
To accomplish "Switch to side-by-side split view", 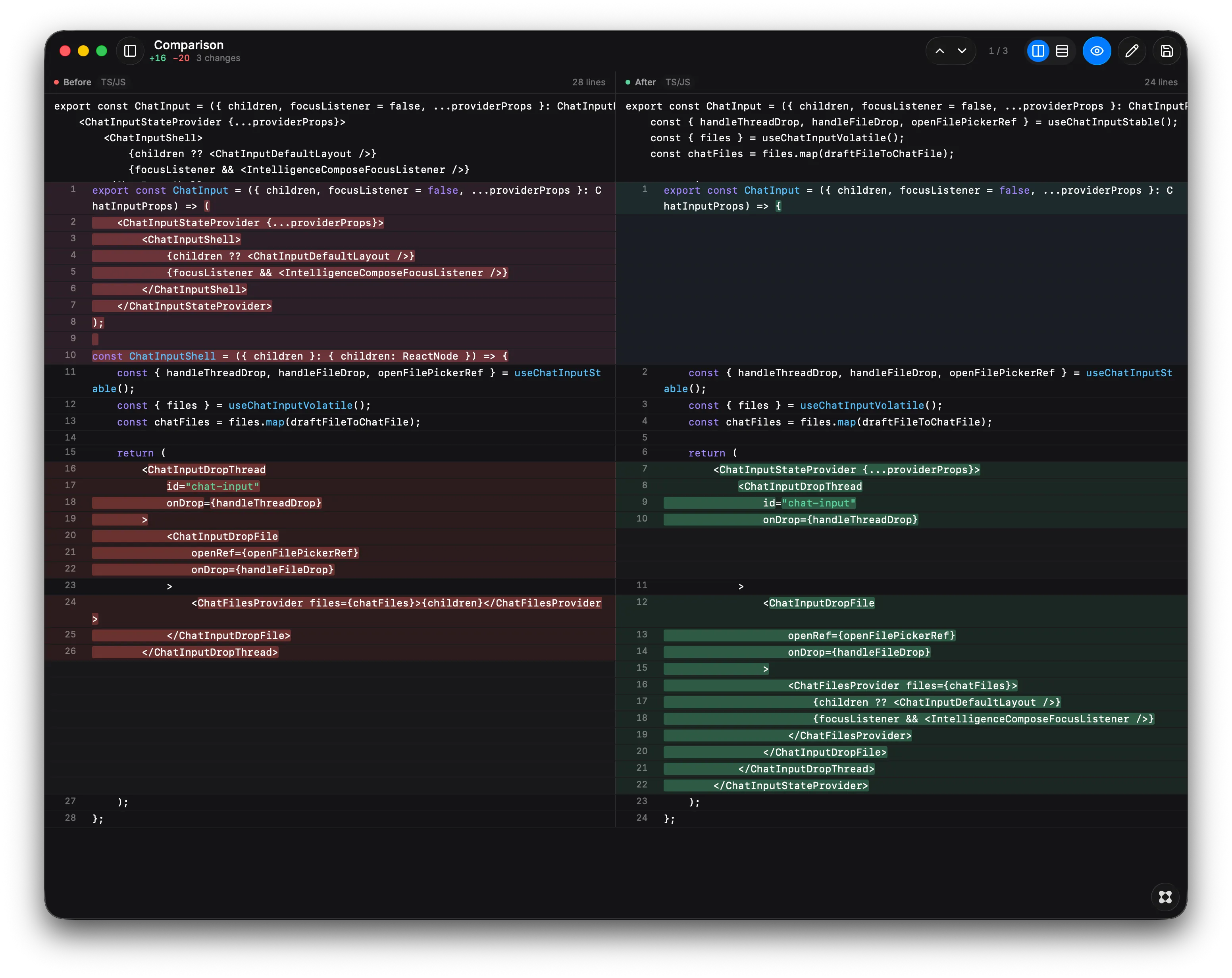I will coord(1038,51).
